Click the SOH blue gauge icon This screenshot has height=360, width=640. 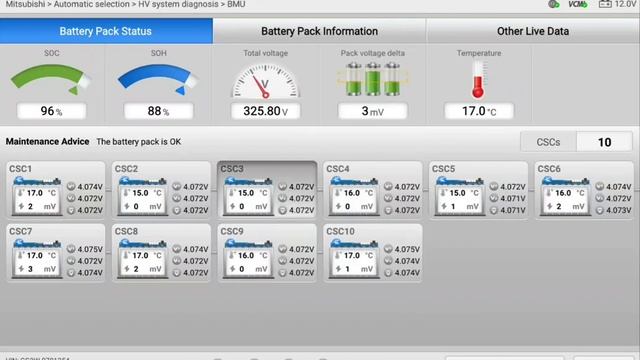(x=157, y=79)
